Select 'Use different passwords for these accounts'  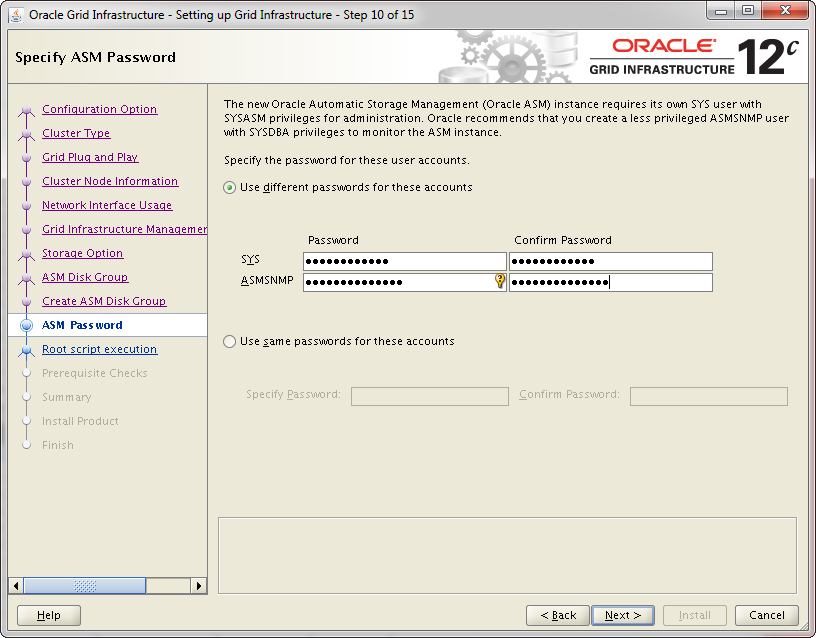pos(230,188)
